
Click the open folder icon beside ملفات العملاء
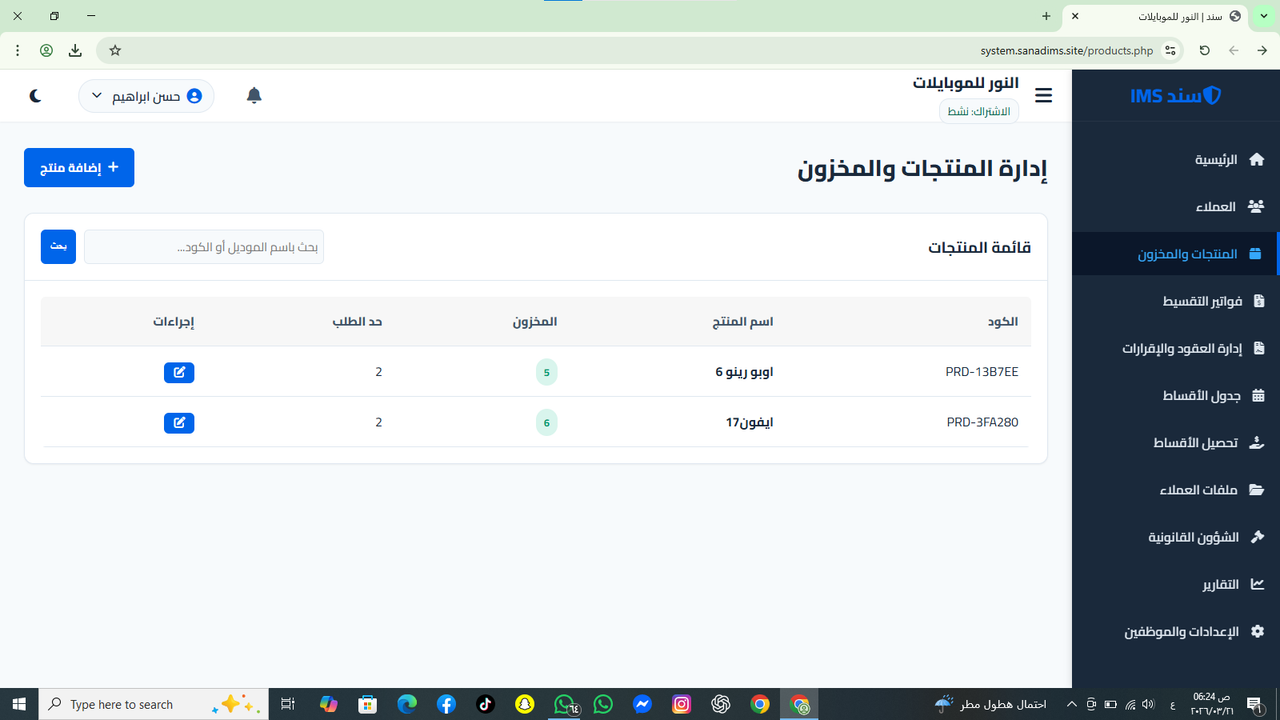[x=1257, y=490]
